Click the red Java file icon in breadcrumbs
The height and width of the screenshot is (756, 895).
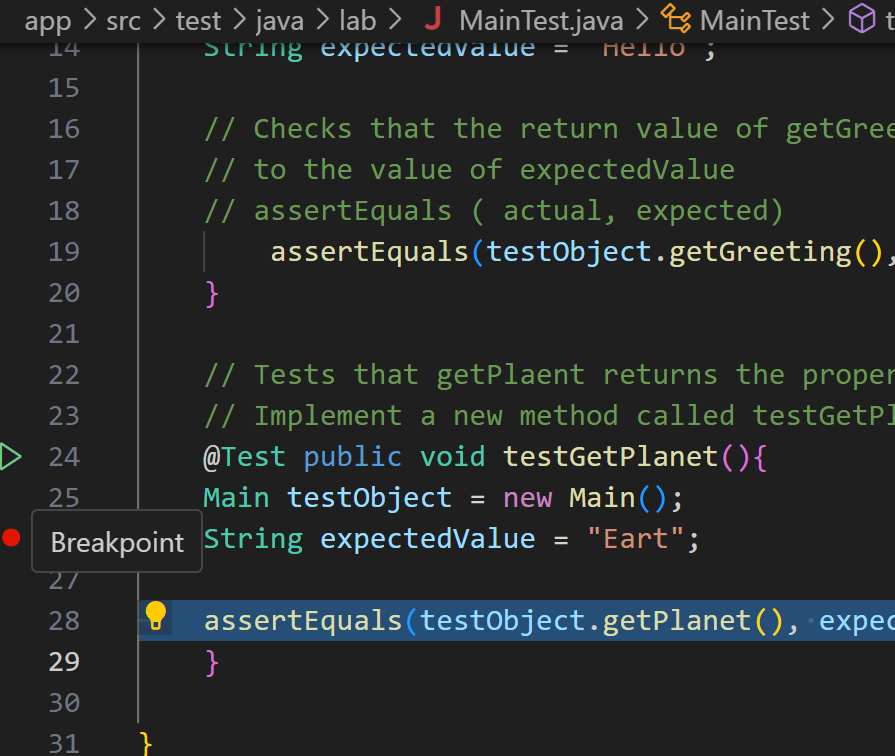coord(433,20)
